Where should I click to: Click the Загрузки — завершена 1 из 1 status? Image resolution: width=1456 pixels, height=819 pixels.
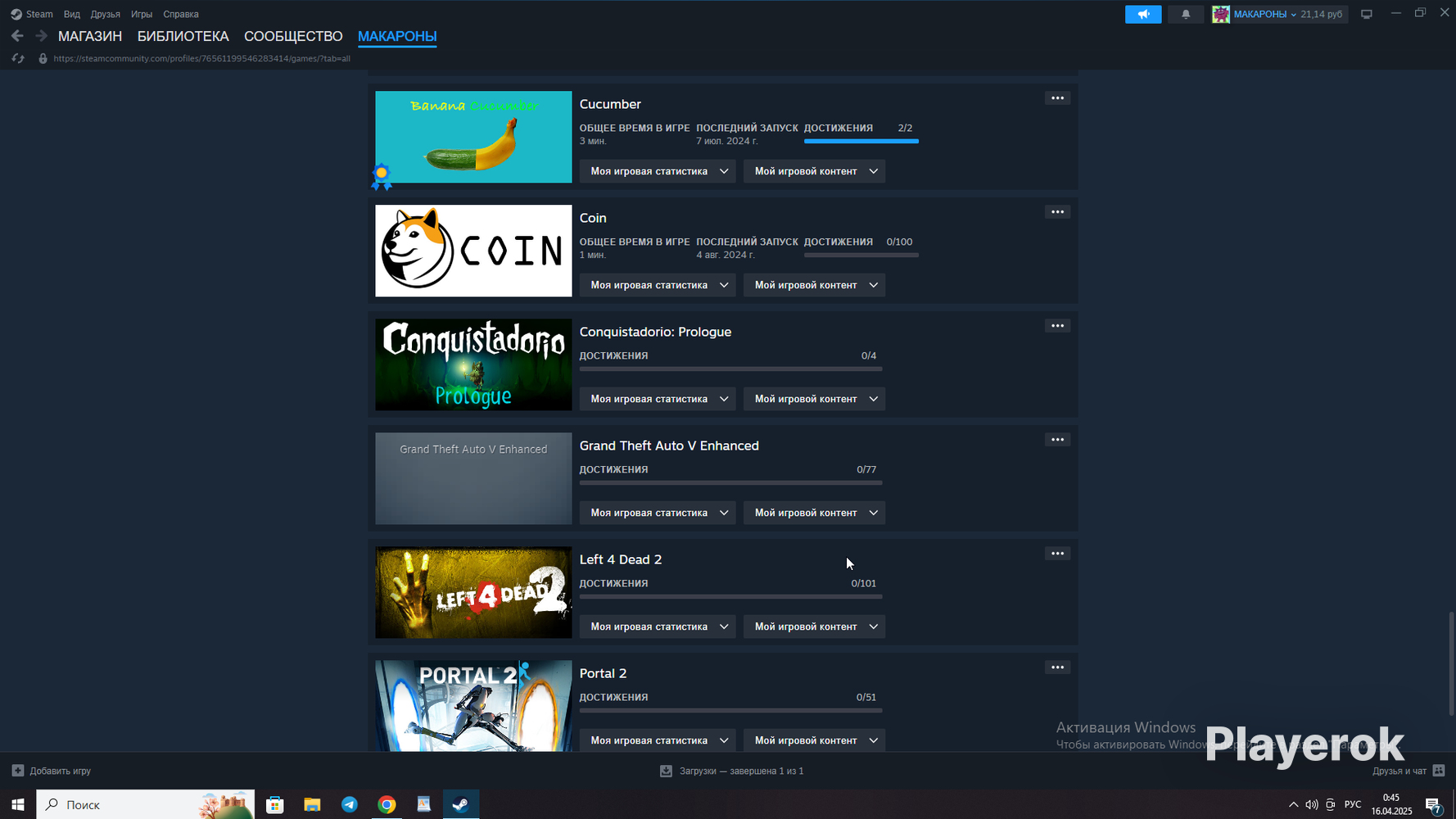coord(741,771)
